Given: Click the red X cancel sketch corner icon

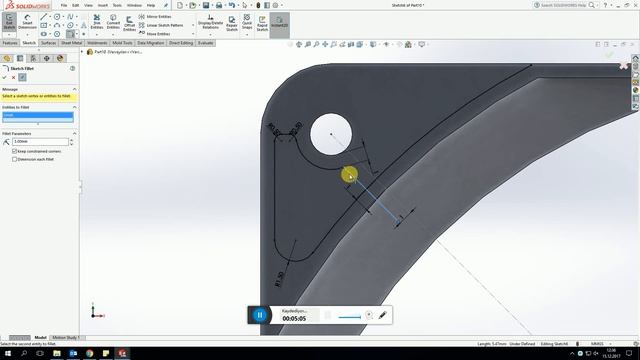Looking at the screenshot, I should 623,66.
